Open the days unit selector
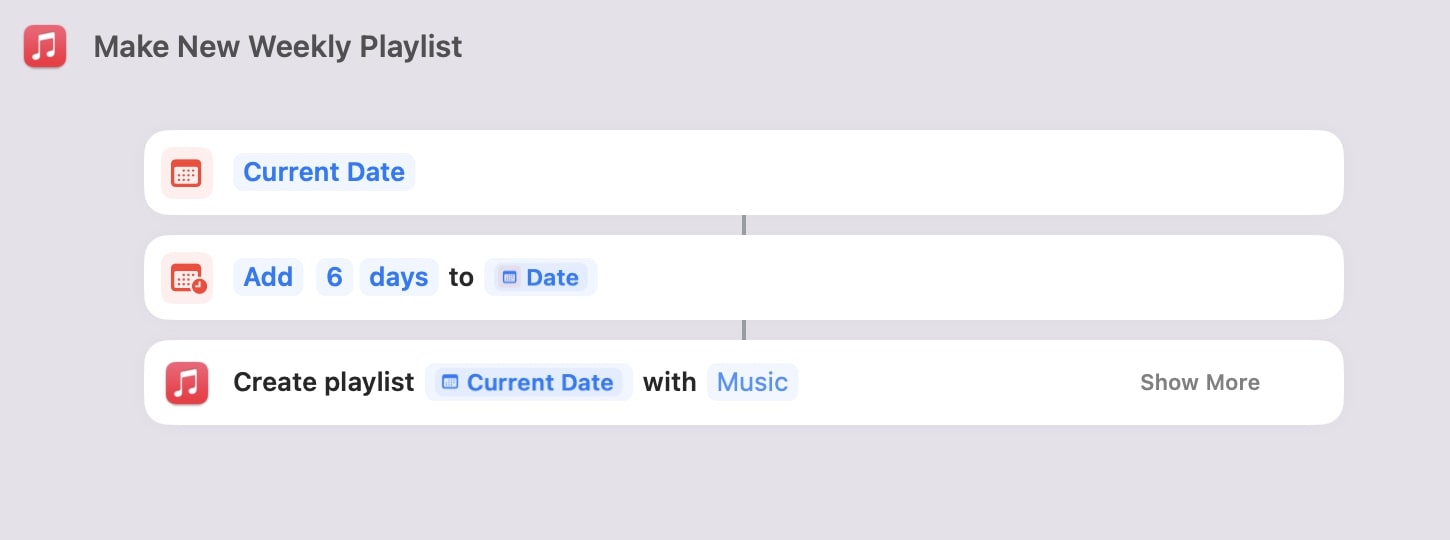Viewport: 1450px width, 540px height. [398, 277]
